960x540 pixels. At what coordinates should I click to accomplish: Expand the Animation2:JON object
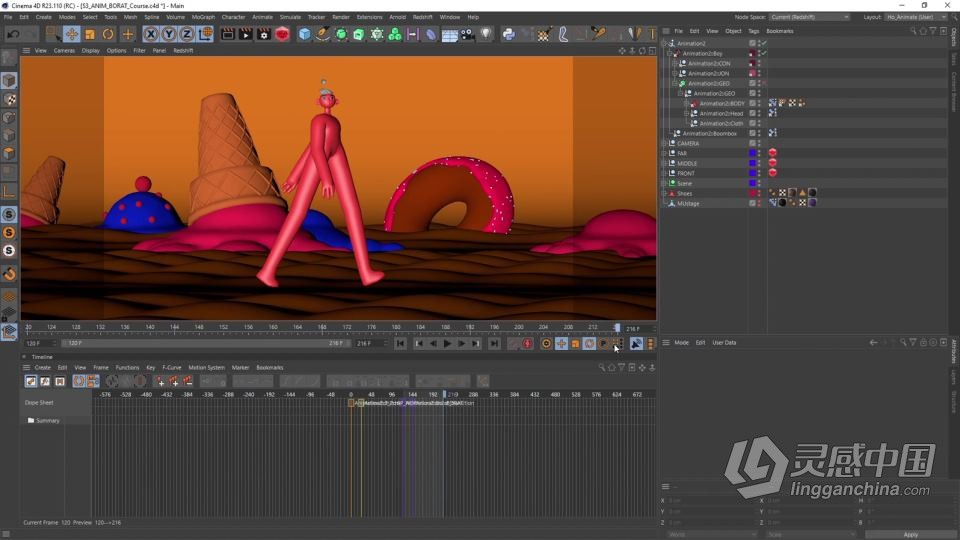tap(675, 73)
